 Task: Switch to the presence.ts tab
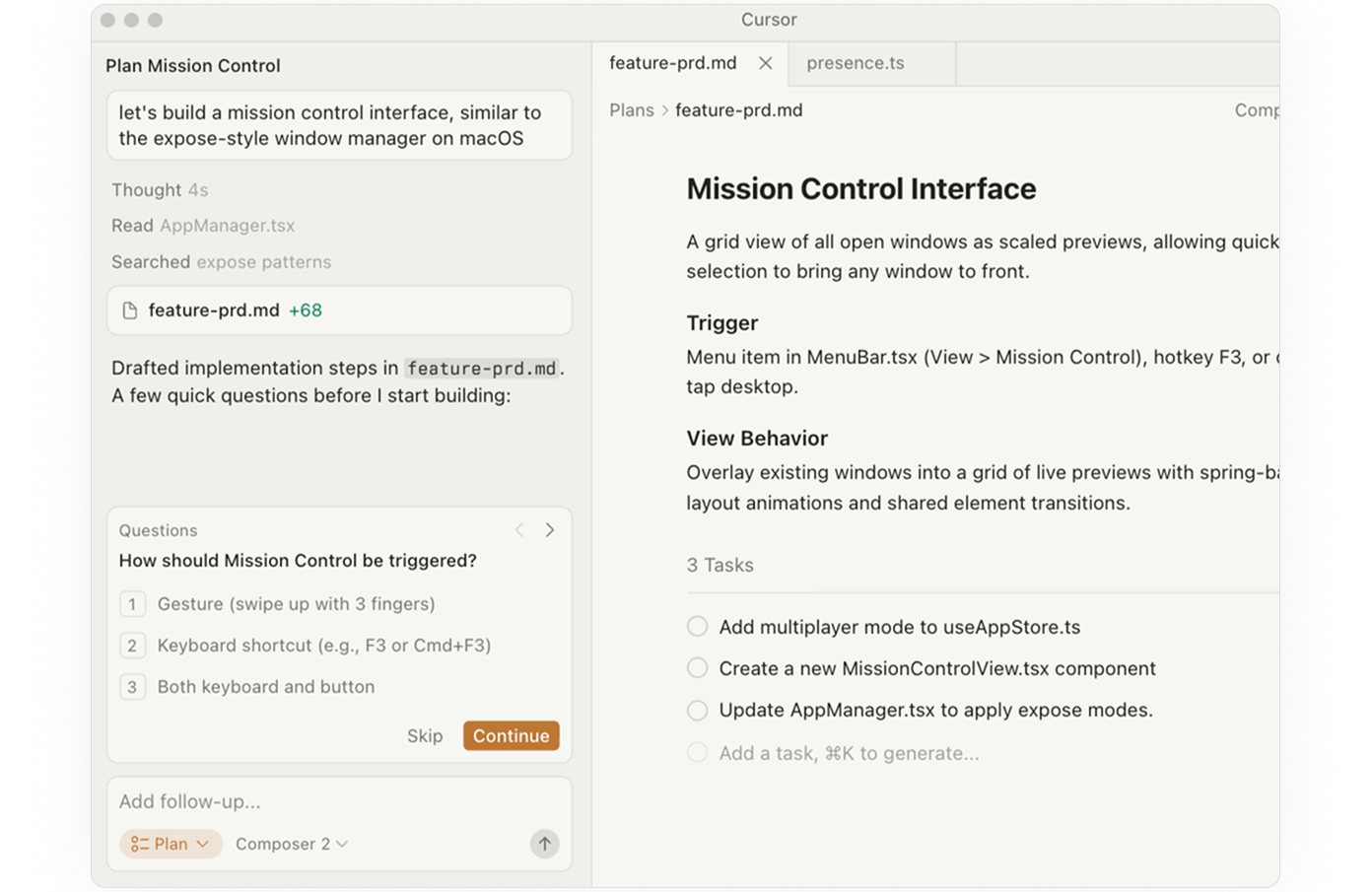pos(855,63)
